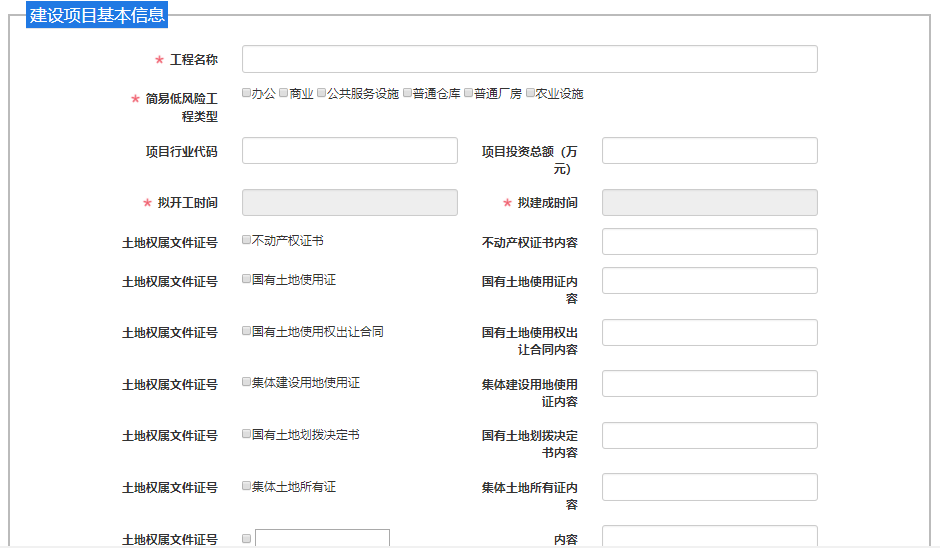Focus the 项目行业代码 text field

pyautogui.click(x=350, y=150)
